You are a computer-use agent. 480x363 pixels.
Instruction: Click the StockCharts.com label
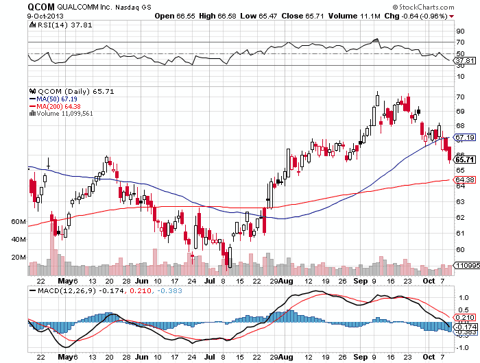pyautogui.click(x=423, y=7)
